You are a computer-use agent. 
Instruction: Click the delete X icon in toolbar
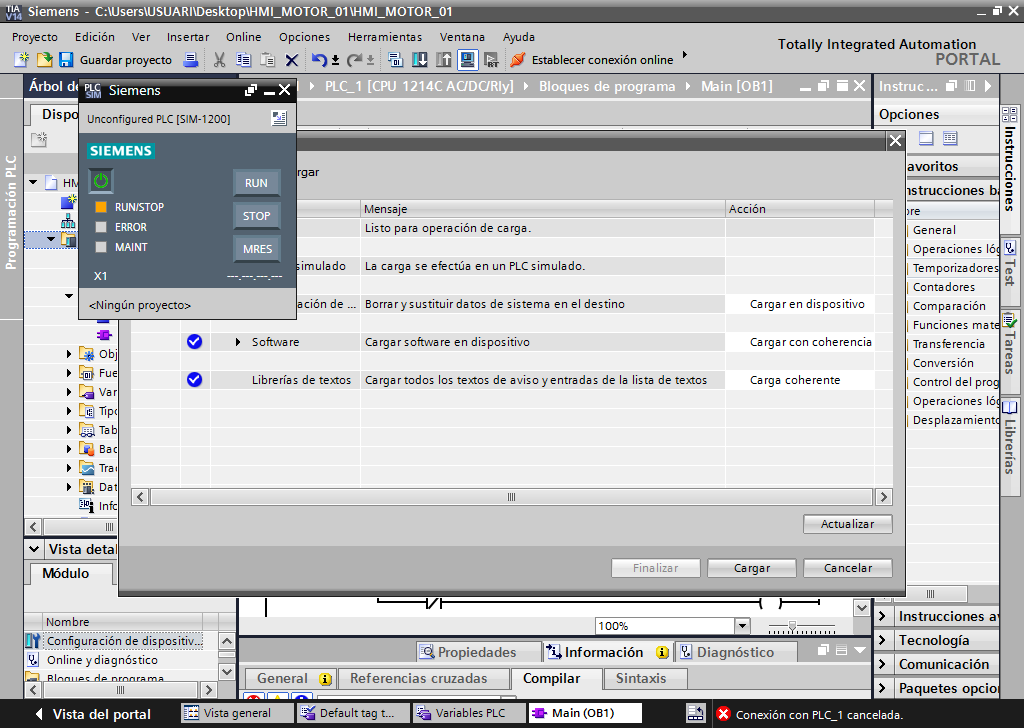tap(292, 60)
